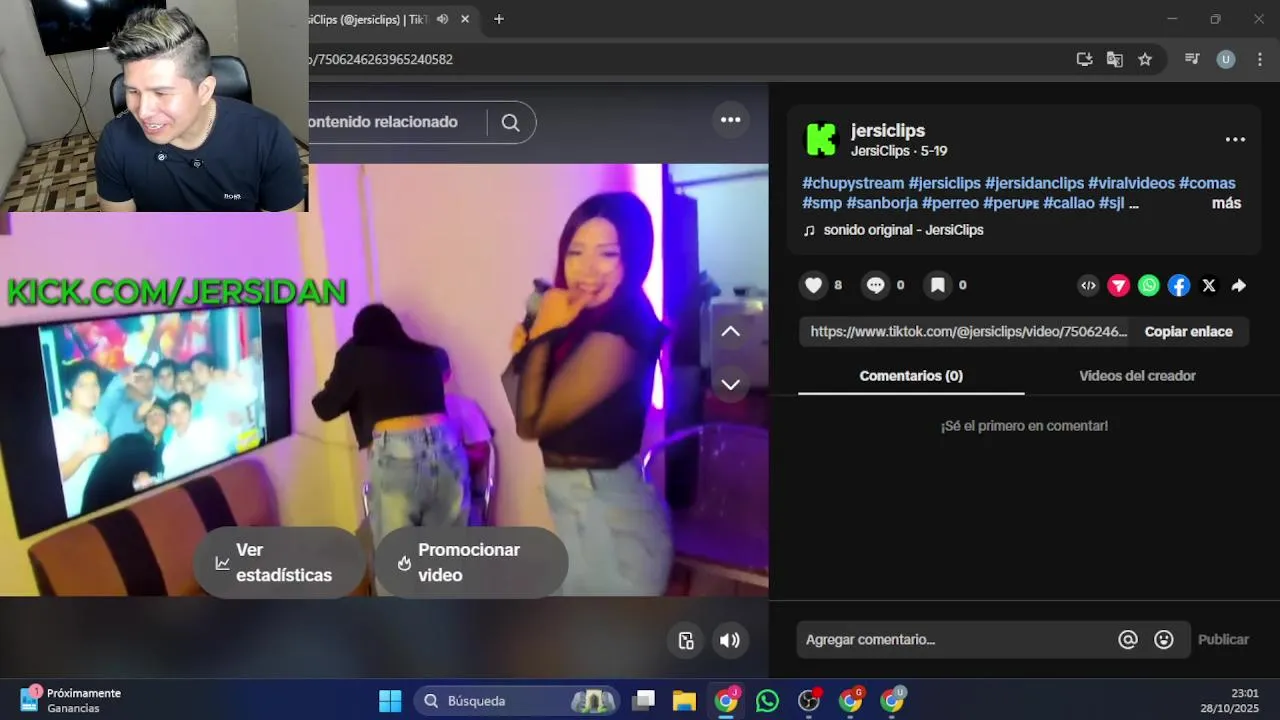Open the emoji picker in comment box
The height and width of the screenshot is (720, 1280).
tap(1164, 639)
